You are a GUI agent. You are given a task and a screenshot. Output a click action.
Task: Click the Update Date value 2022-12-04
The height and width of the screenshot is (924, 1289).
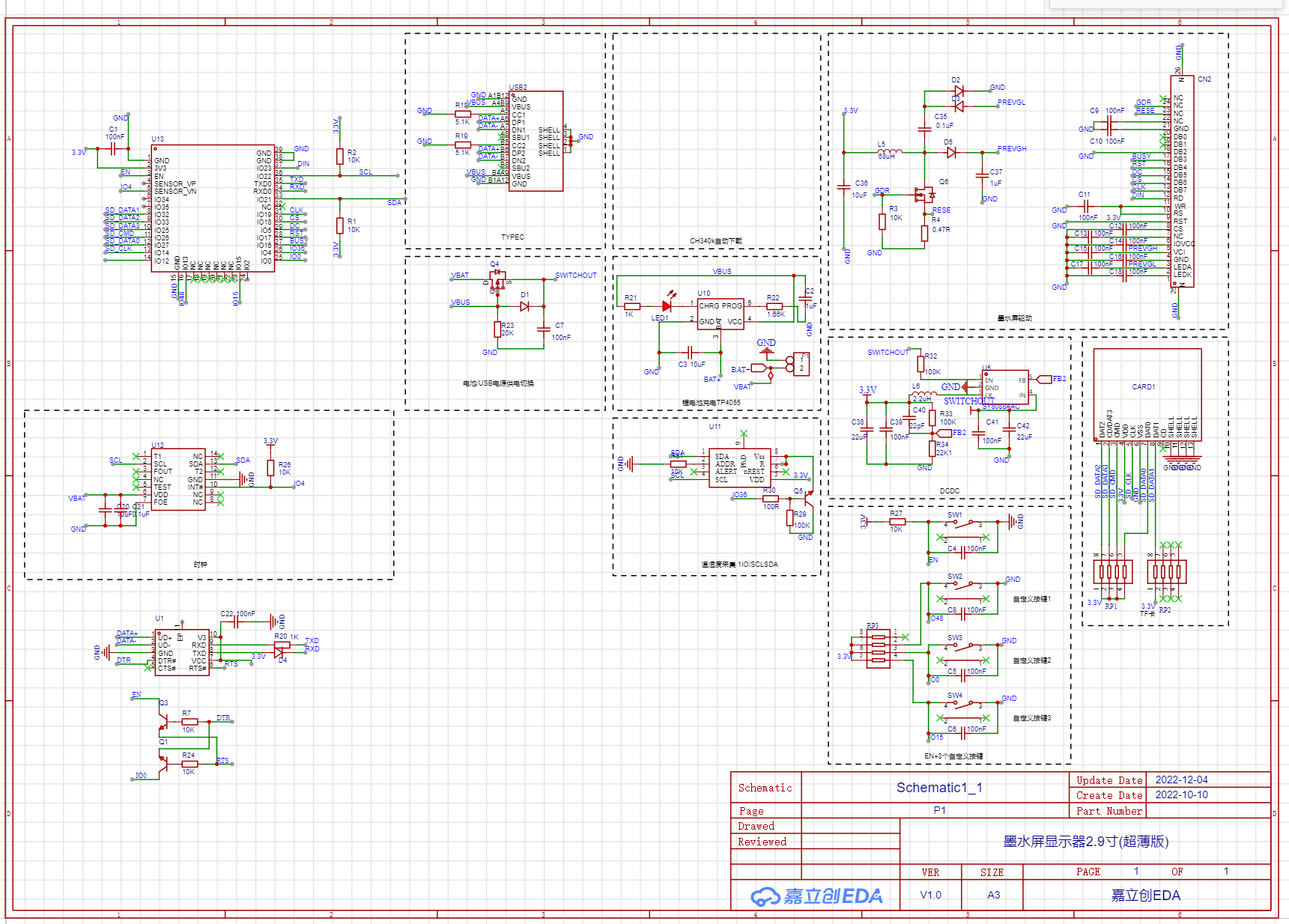(x=1181, y=779)
